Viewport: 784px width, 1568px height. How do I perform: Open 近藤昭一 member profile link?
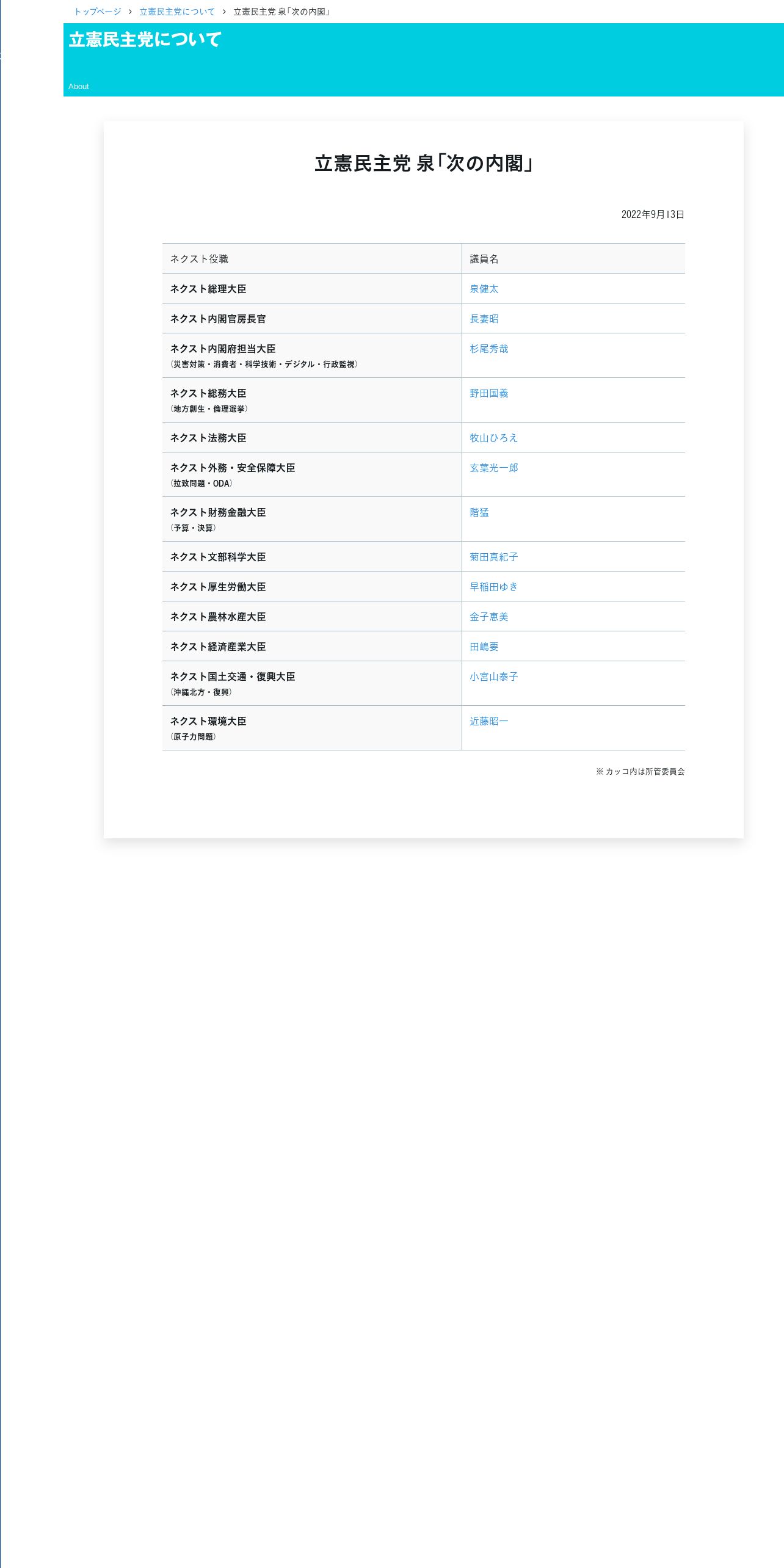point(489,721)
